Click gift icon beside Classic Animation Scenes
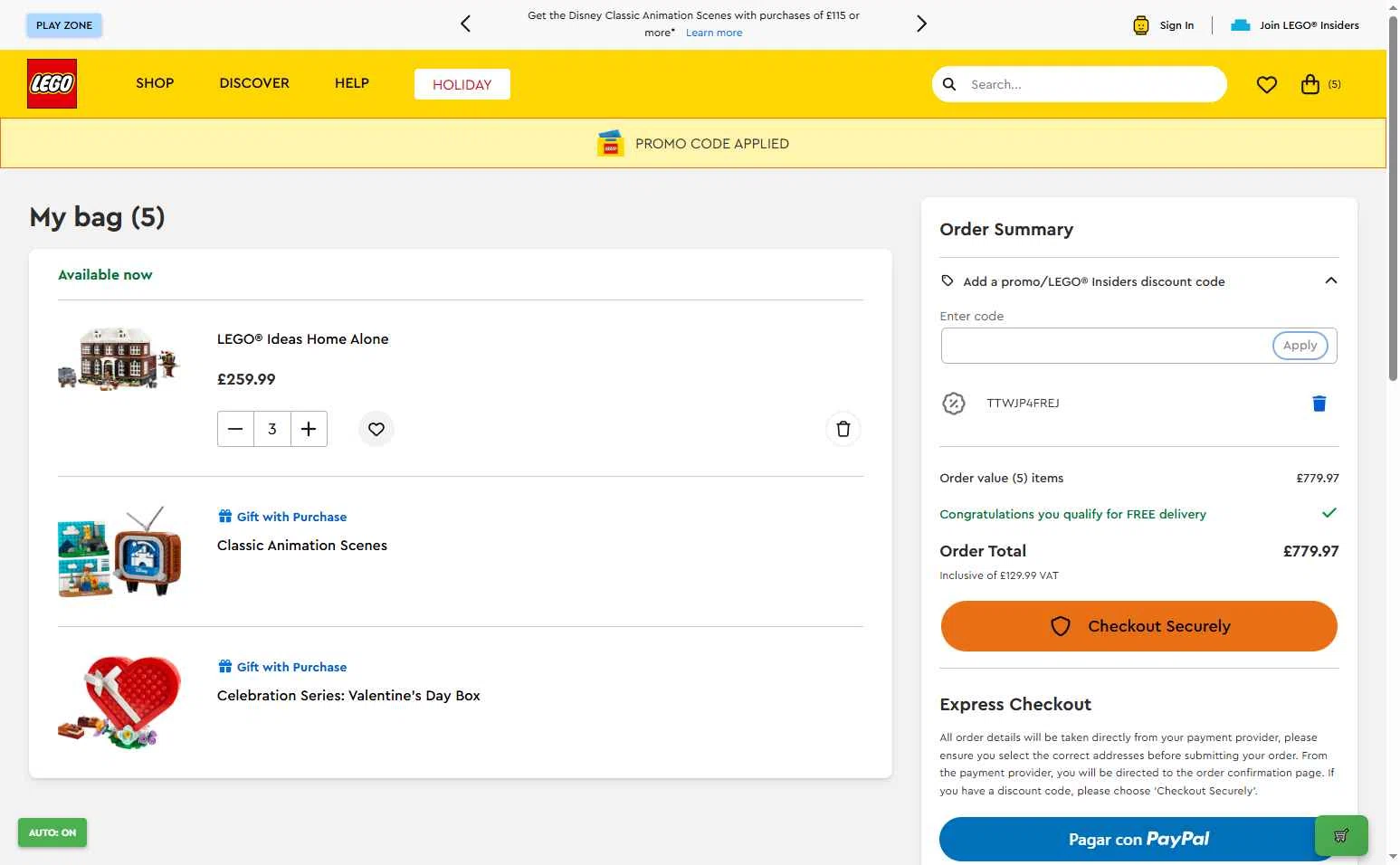The image size is (1400, 865). [x=225, y=516]
